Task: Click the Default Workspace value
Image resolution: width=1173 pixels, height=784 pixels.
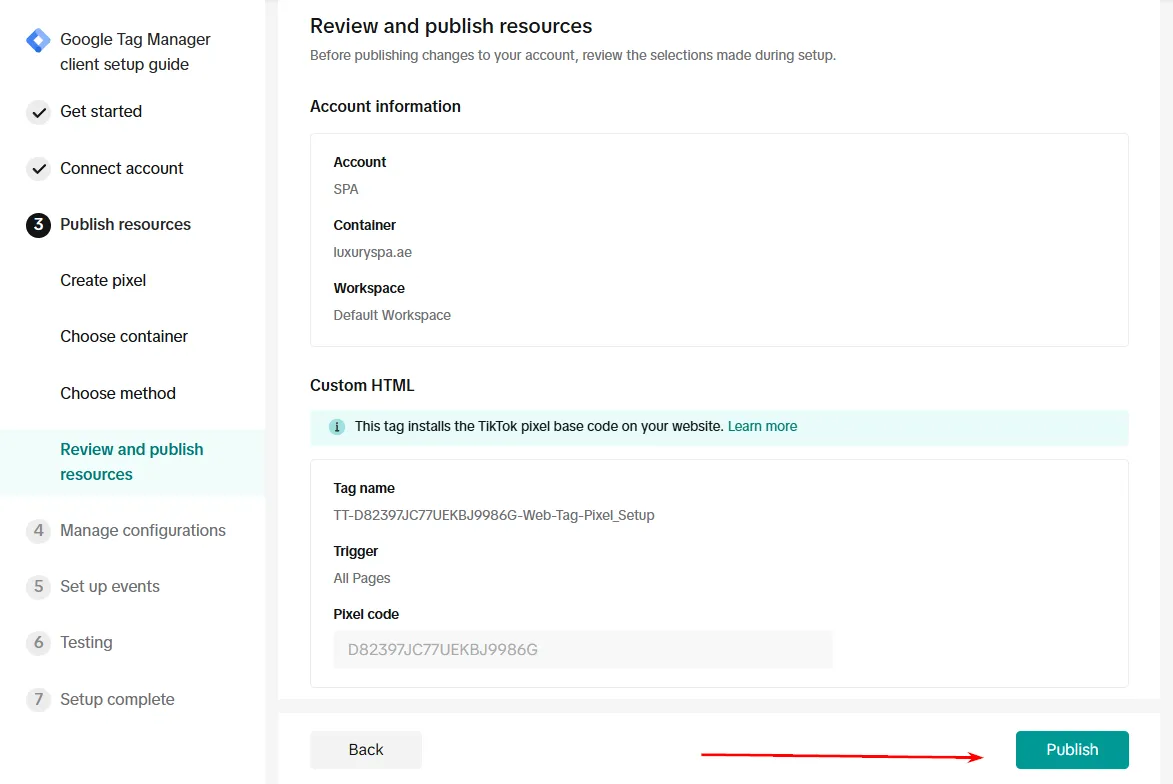Action: pos(392,316)
